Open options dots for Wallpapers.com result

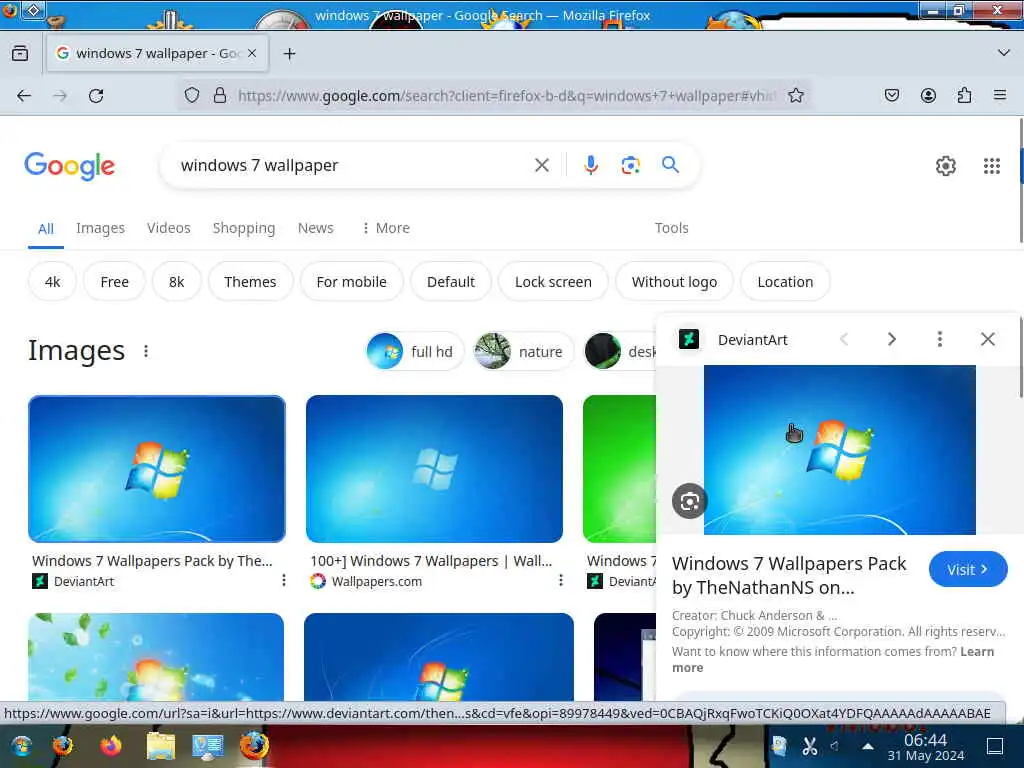coord(560,580)
